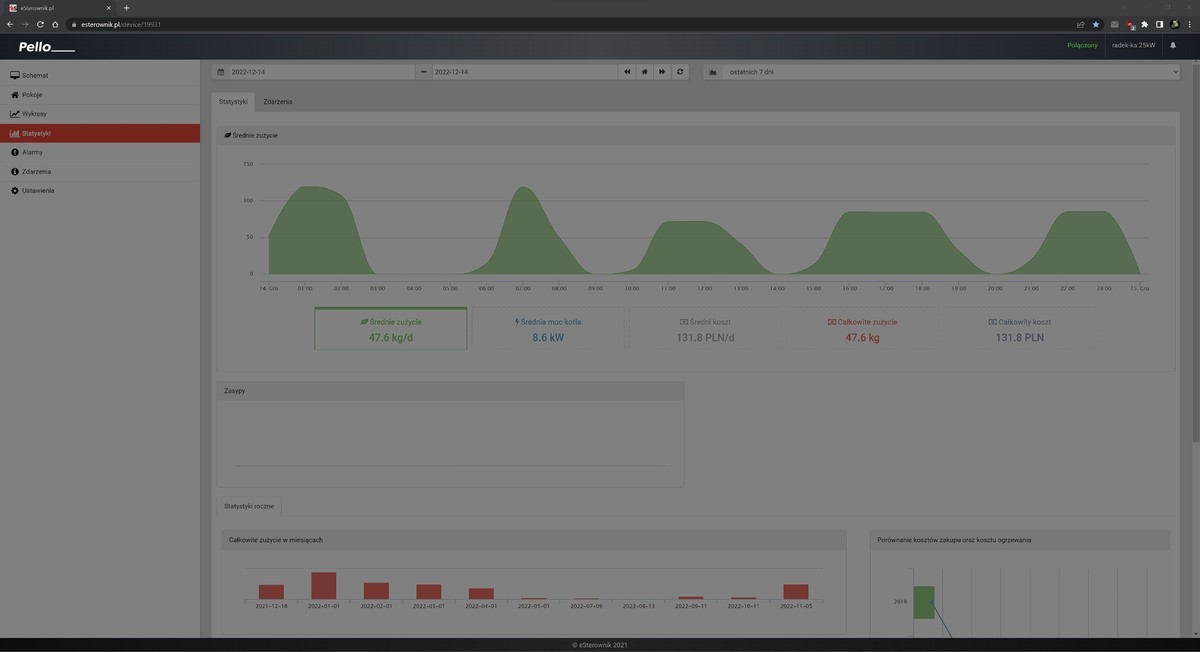Open the notifications bell icon
This screenshot has height=652, width=1200.
point(1174,45)
